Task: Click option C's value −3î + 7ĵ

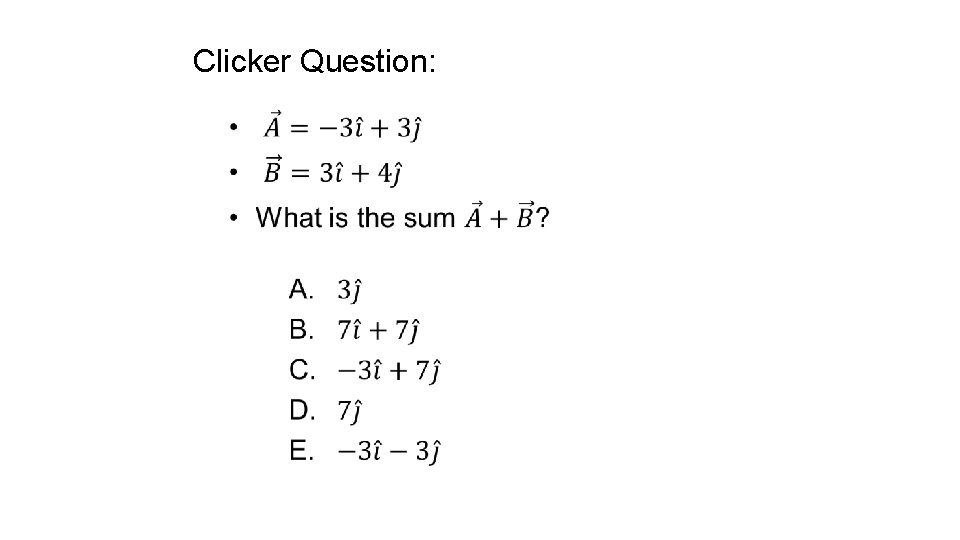Action: point(389,371)
